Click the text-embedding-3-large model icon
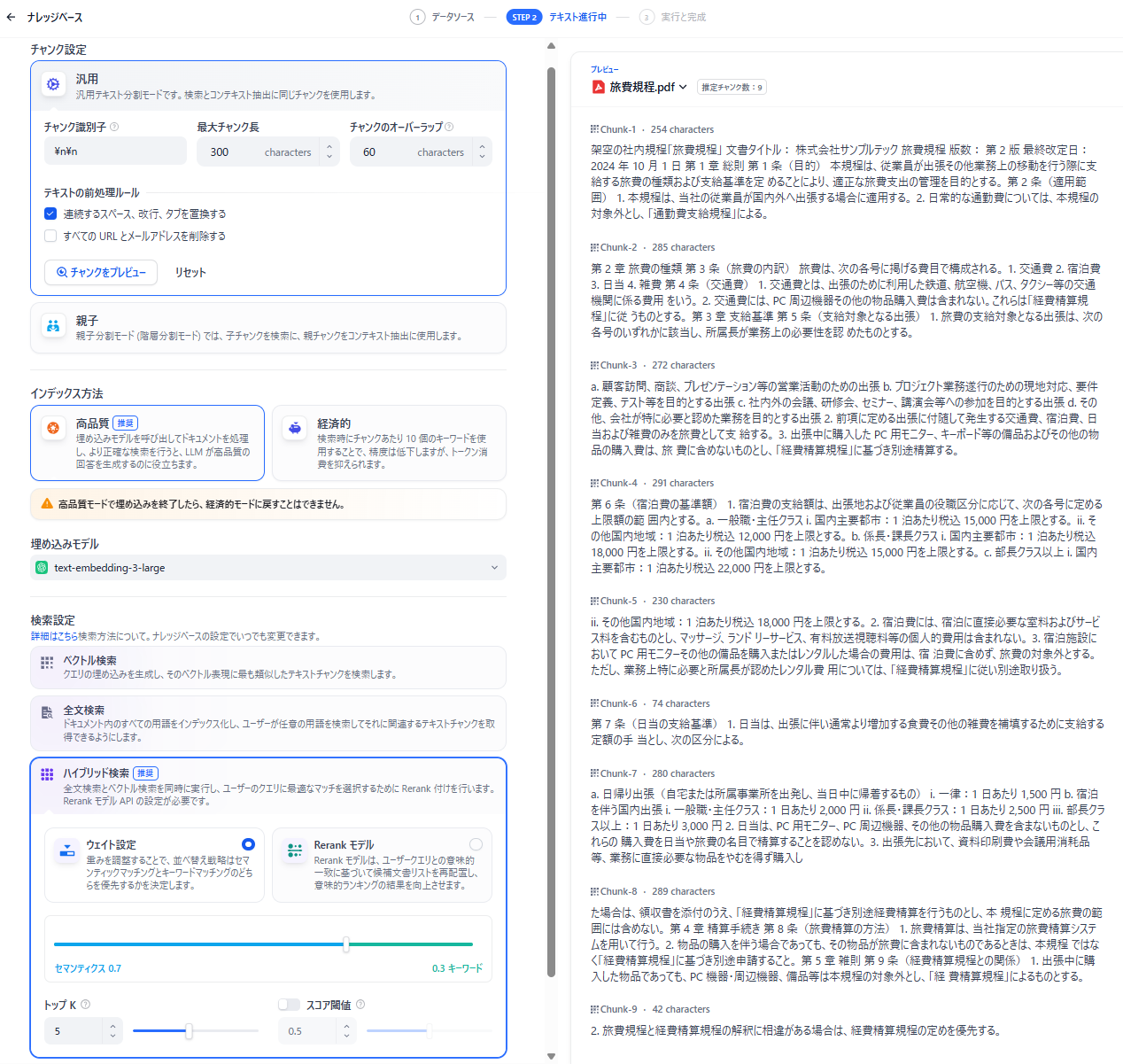 click(x=42, y=568)
